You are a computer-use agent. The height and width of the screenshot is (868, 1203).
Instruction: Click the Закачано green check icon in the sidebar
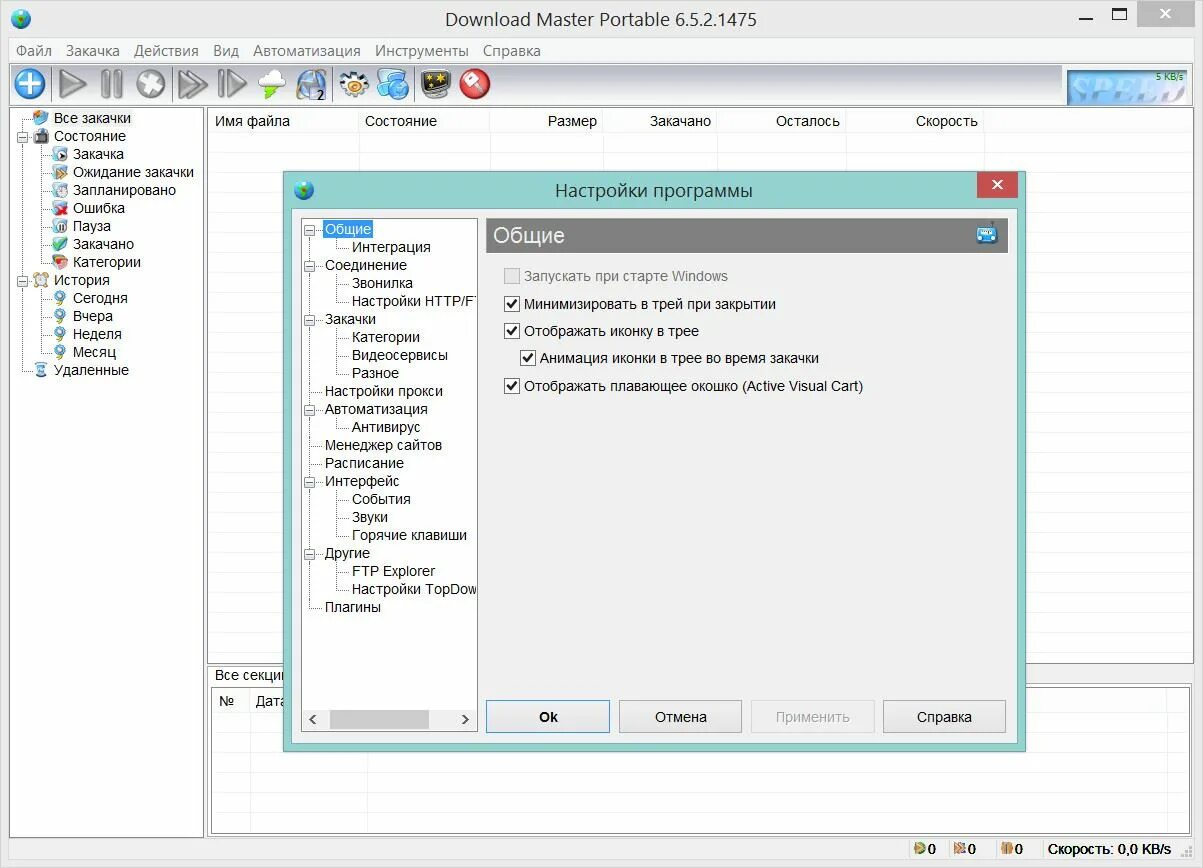tap(60, 244)
